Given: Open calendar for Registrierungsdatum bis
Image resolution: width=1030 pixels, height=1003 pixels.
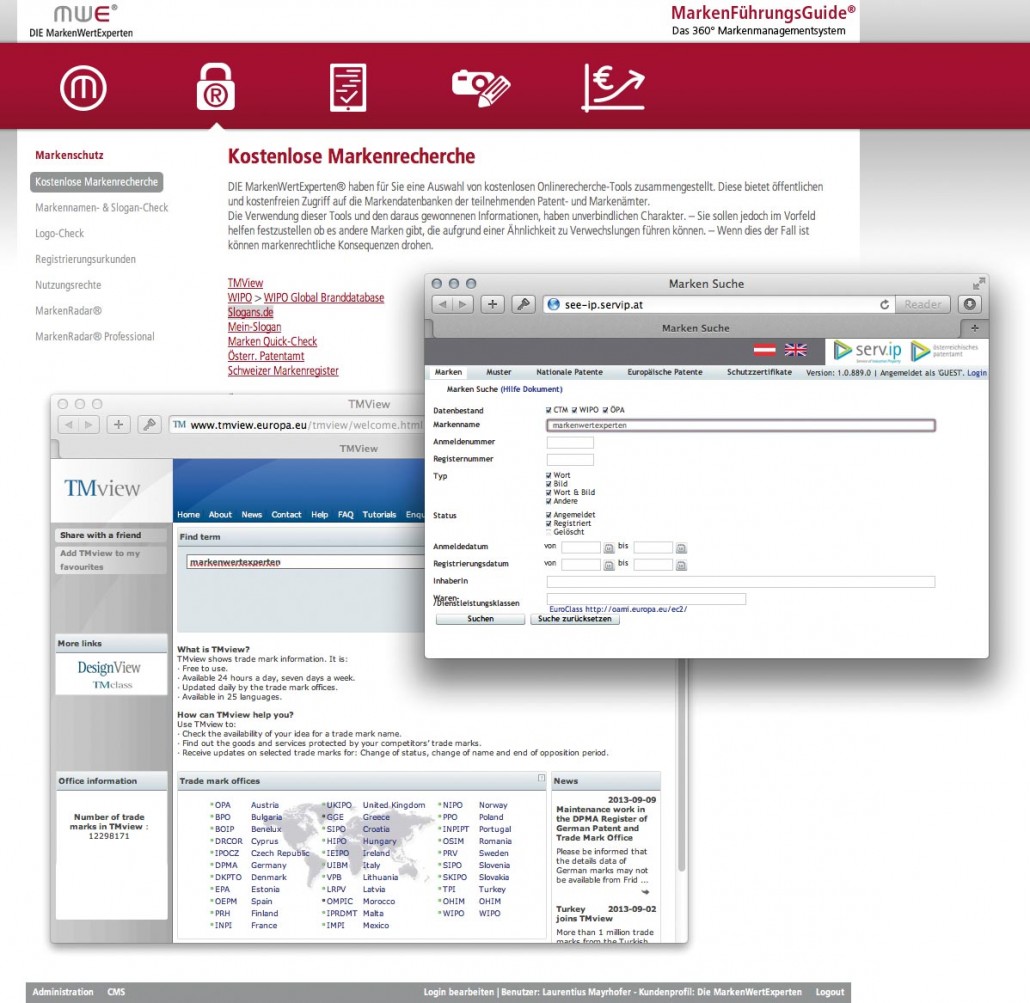Looking at the screenshot, I should pyautogui.click(x=681, y=565).
